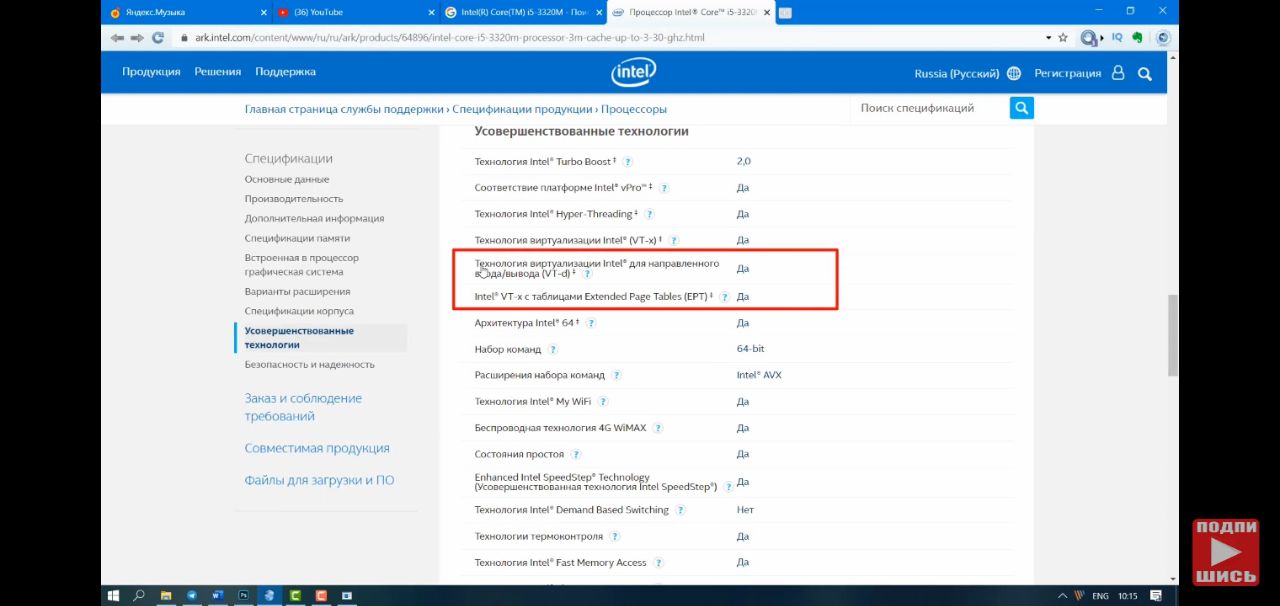Open Поддержка menu
The height and width of the screenshot is (606, 1280).
coord(285,72)
